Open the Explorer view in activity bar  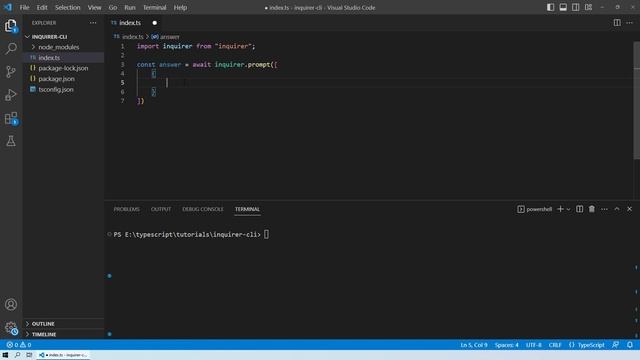tap(11, 26)
